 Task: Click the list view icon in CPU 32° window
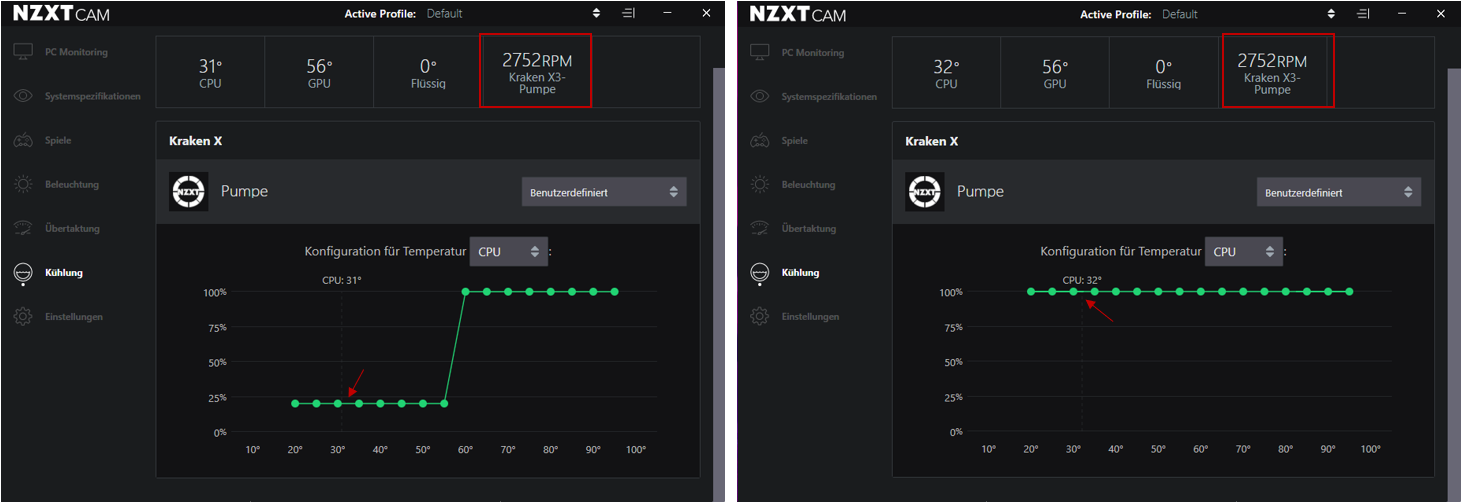coord(1362,13)
